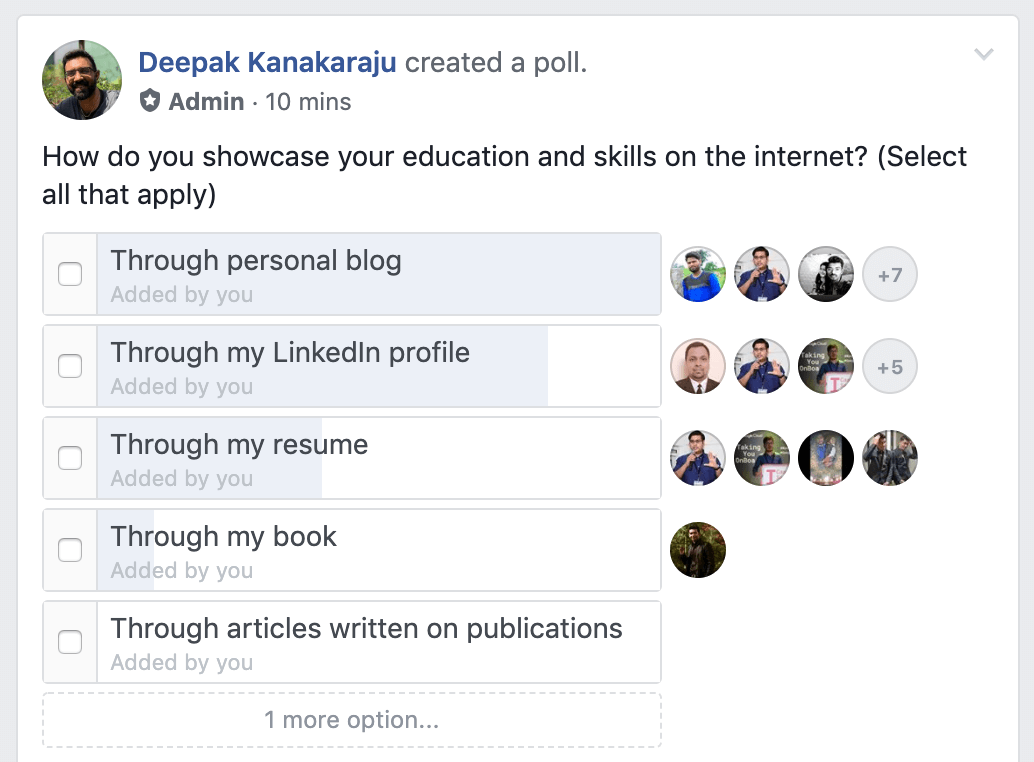Show the +5 additional LinkedIn profile voters

tap(890, 366)
